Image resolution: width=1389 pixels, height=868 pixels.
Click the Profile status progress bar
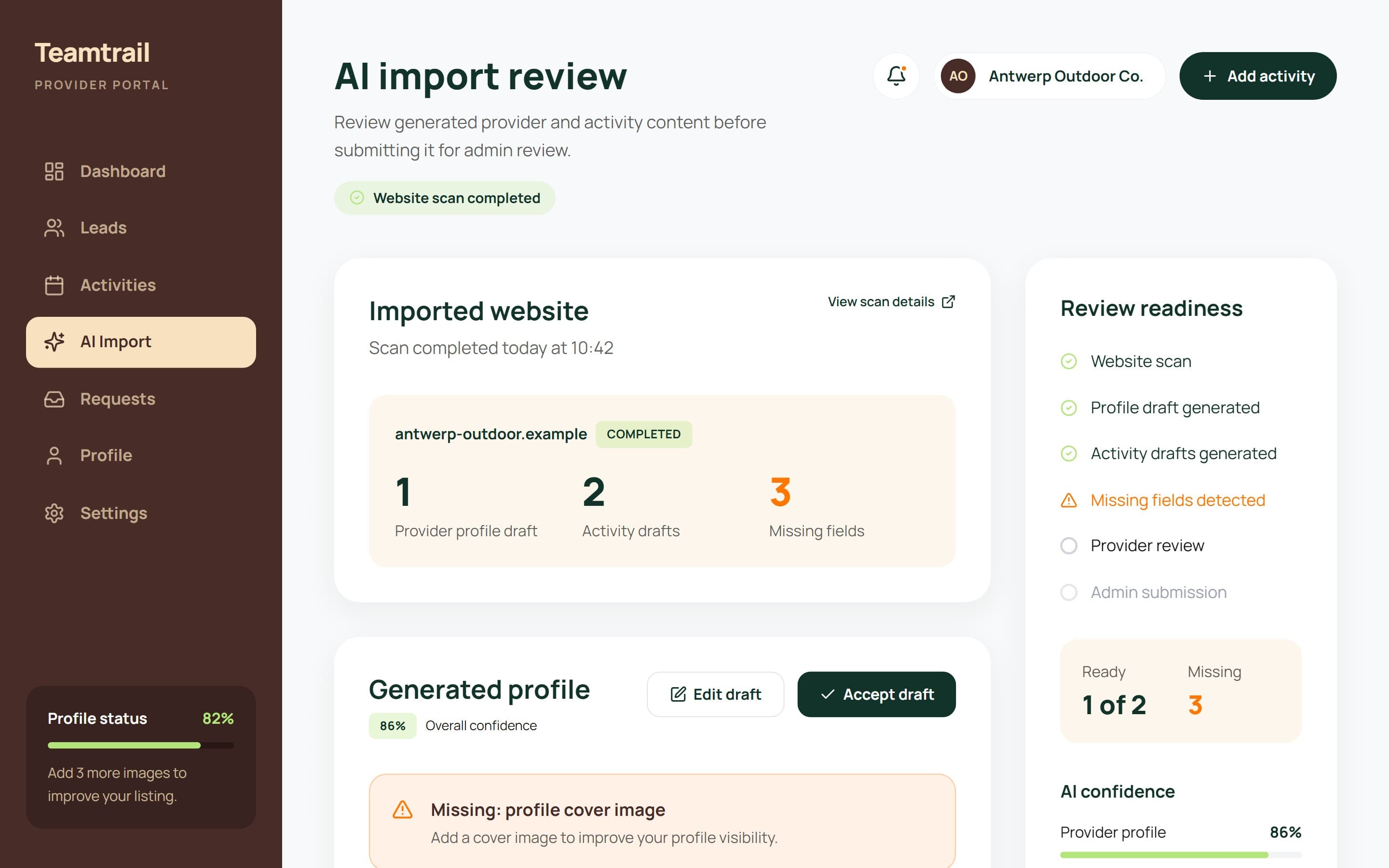pyautogui.click(x=141, y=745)
